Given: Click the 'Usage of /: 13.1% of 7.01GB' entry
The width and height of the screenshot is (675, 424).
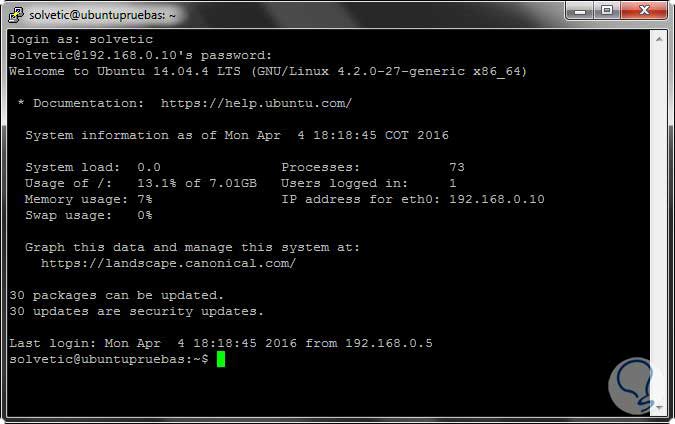Looking at the screenshot, I should [x=141, y=183].
